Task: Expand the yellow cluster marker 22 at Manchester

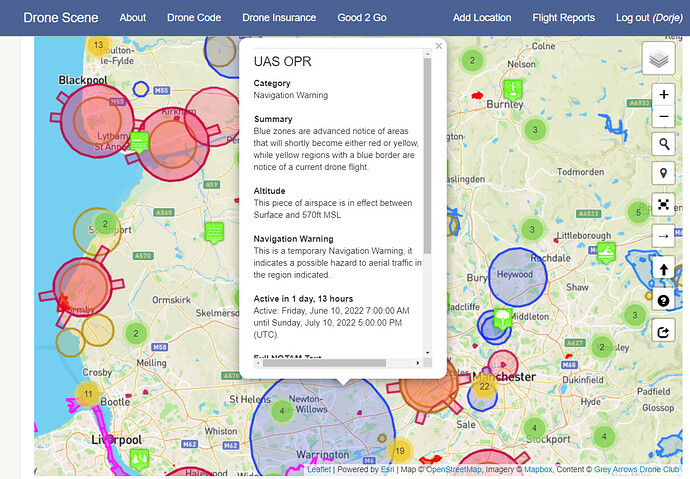Action: pyautogui.click(x=484, y=387)
